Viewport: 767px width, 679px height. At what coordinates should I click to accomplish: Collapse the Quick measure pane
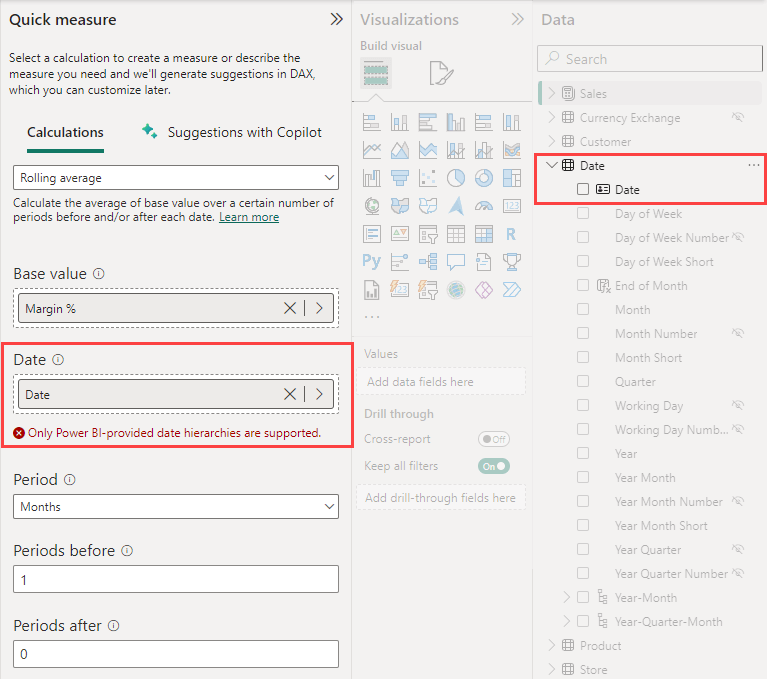337,20
